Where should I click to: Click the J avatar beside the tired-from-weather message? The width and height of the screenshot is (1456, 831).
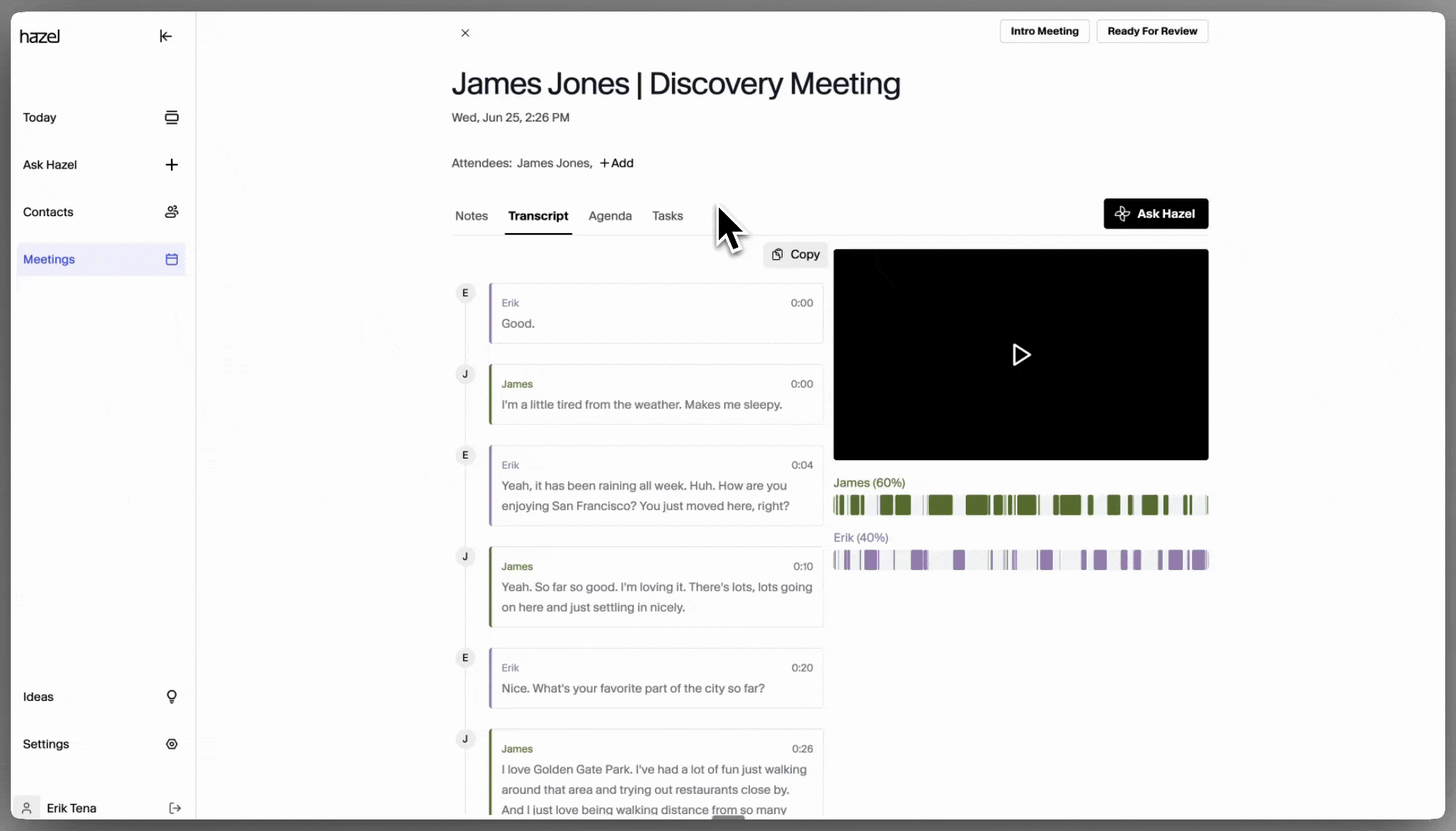click(465, 375)
